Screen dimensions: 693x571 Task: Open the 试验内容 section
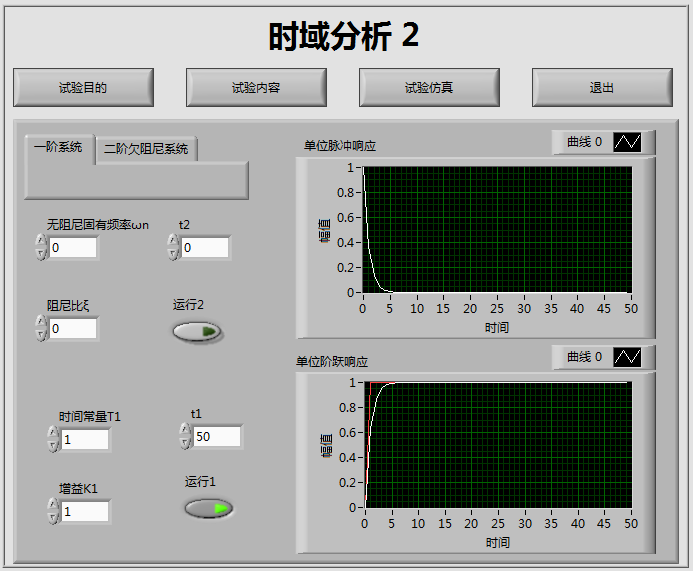click(256, 88)
